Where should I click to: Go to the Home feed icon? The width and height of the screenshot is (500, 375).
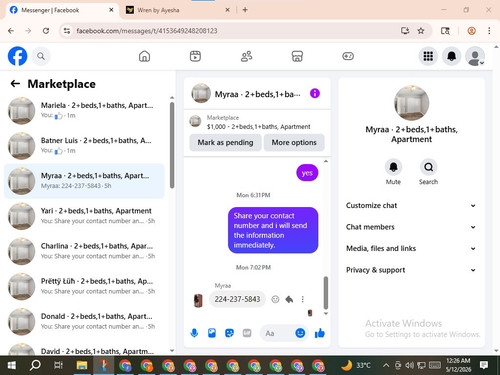[144, 56]
